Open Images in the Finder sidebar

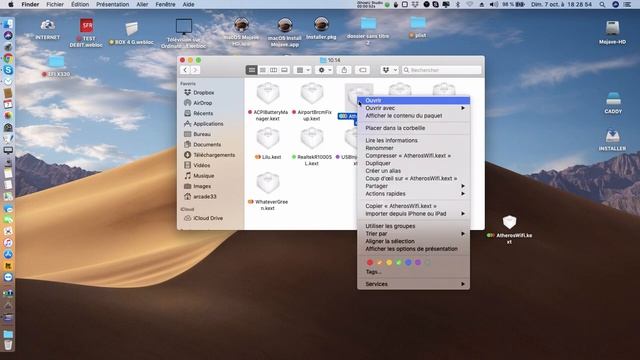click(x=202, y=186)
